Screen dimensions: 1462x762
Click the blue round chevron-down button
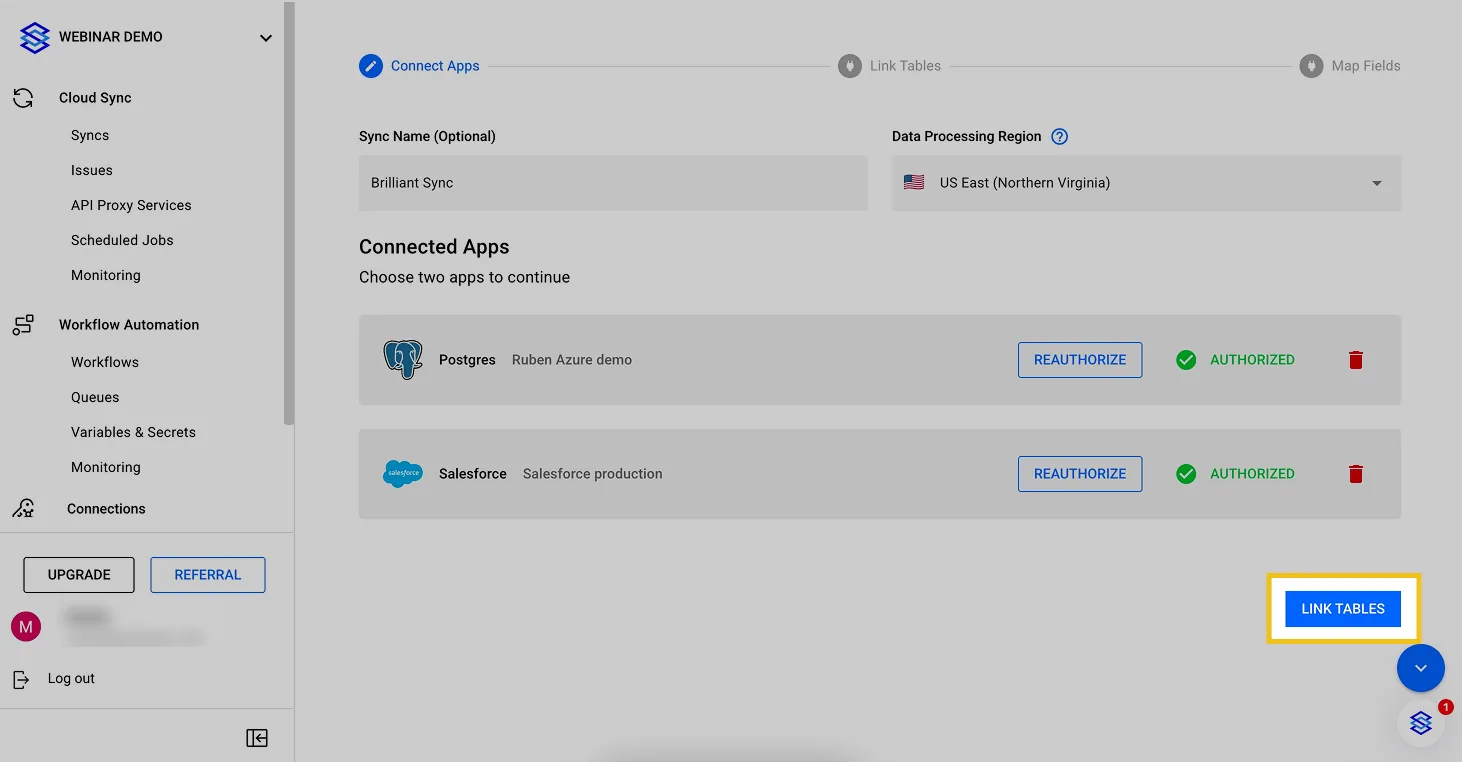[x=1421, y=668]
